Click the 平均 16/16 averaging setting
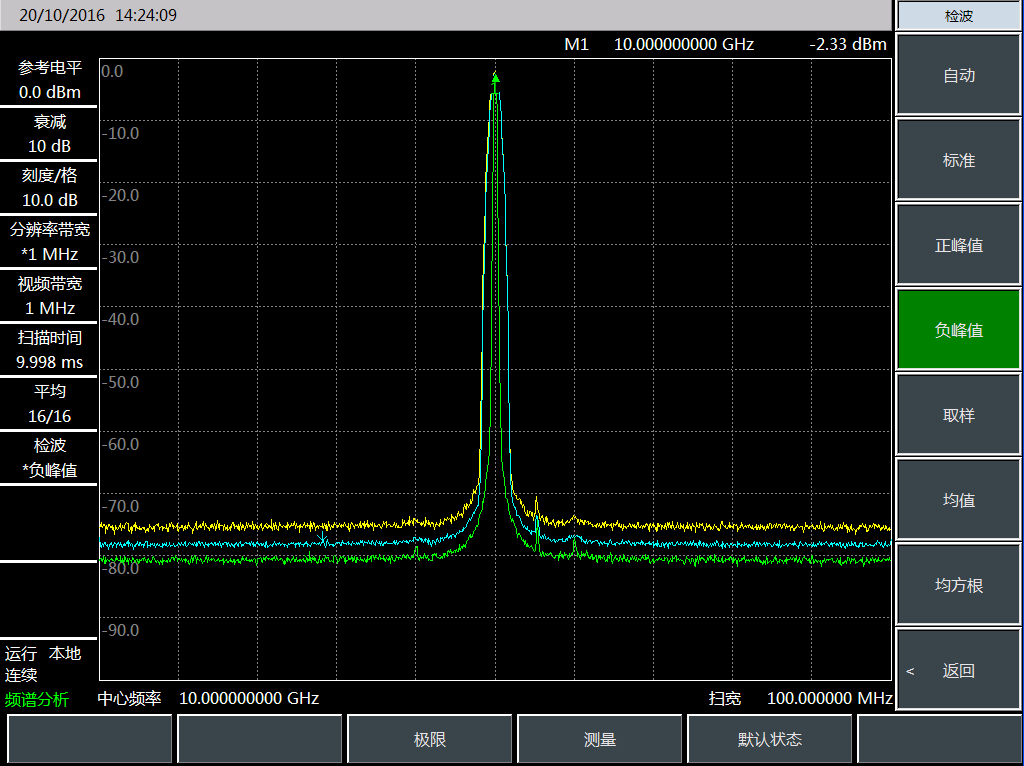The image size is (1024, 766). point(49,404)
